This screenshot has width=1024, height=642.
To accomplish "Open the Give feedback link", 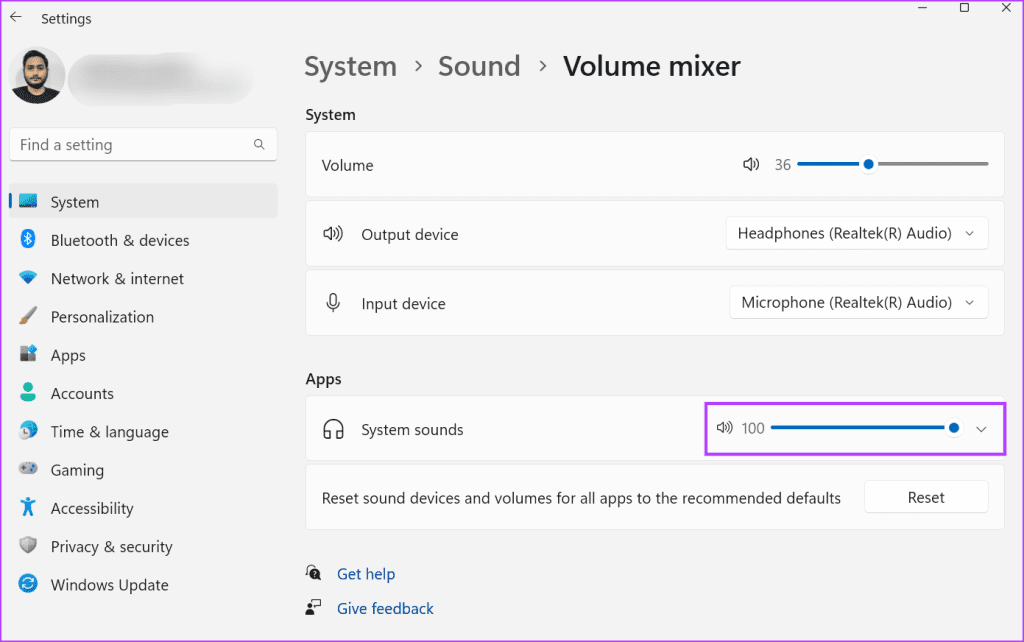I will tap(385, 608).
